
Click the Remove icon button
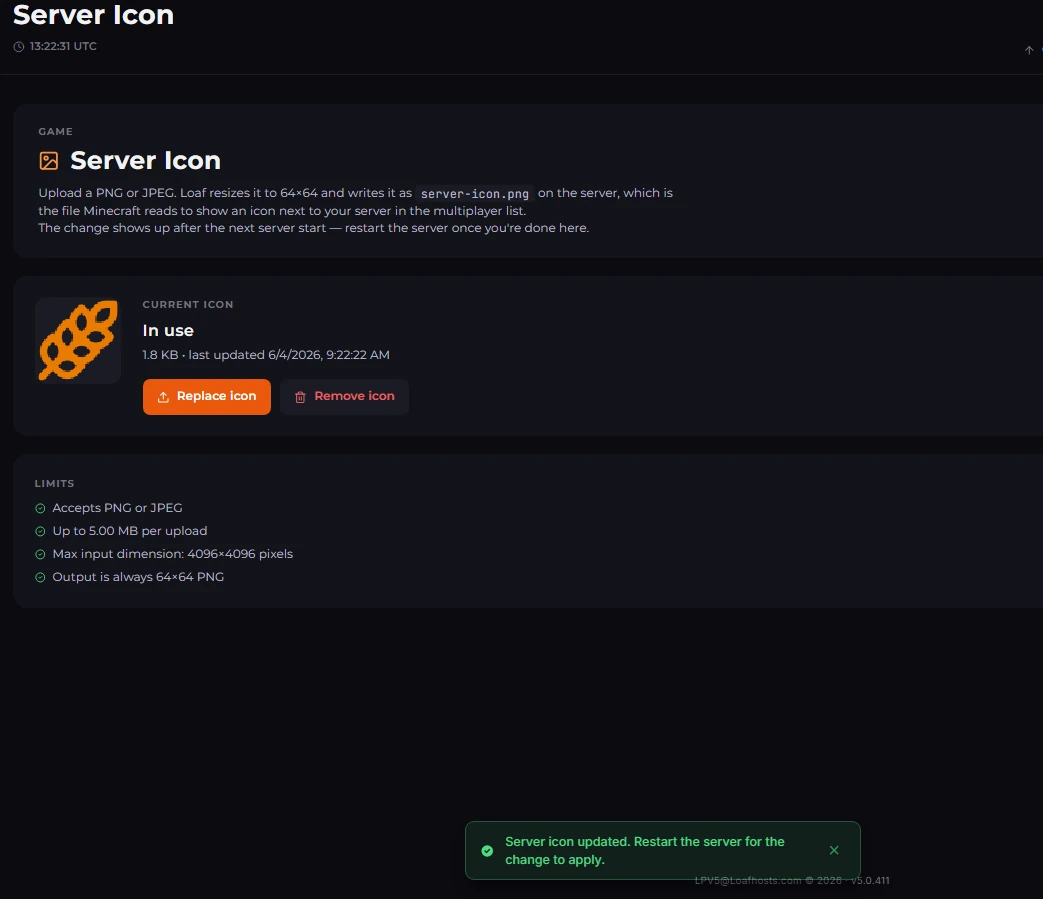pyautogui.click(x=345, y=397)
